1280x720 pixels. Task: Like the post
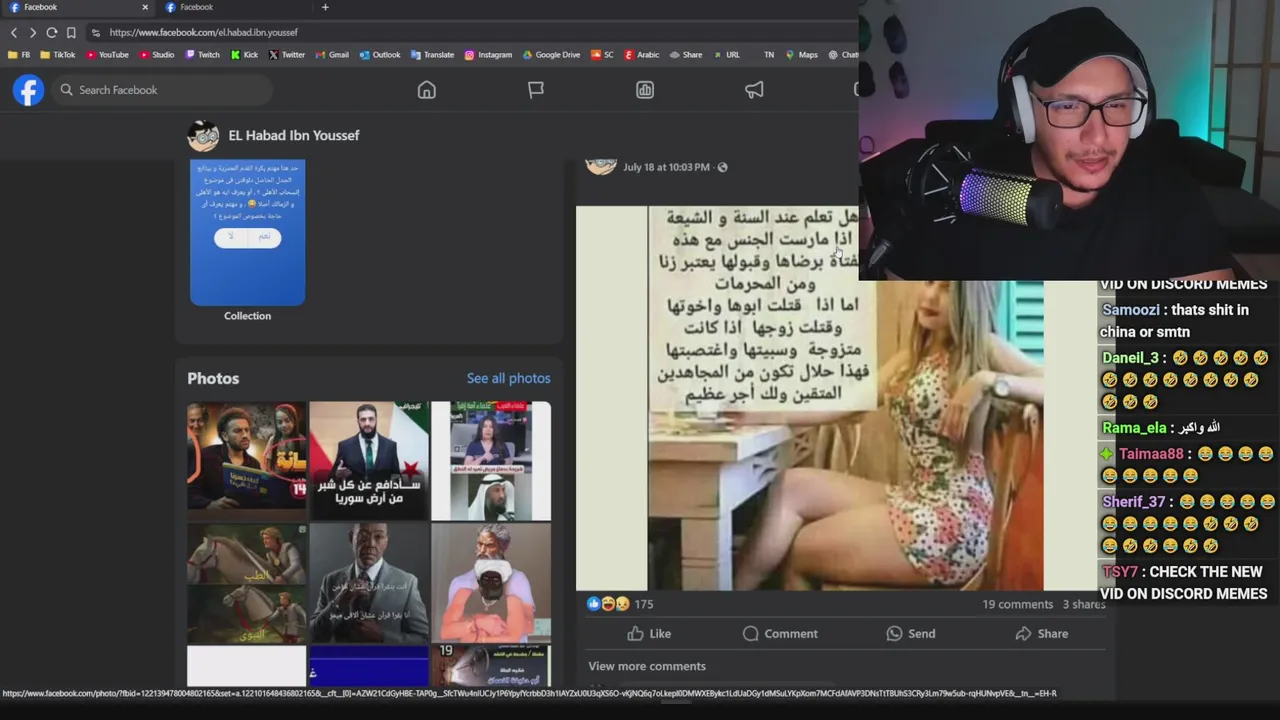[649, 634]
